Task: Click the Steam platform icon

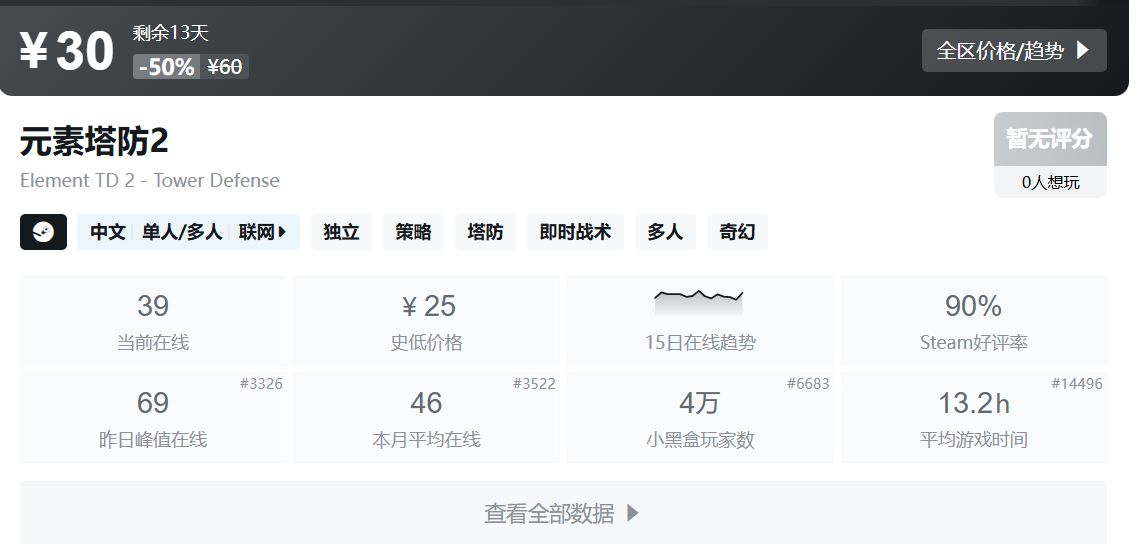Action: coord(44,232)
